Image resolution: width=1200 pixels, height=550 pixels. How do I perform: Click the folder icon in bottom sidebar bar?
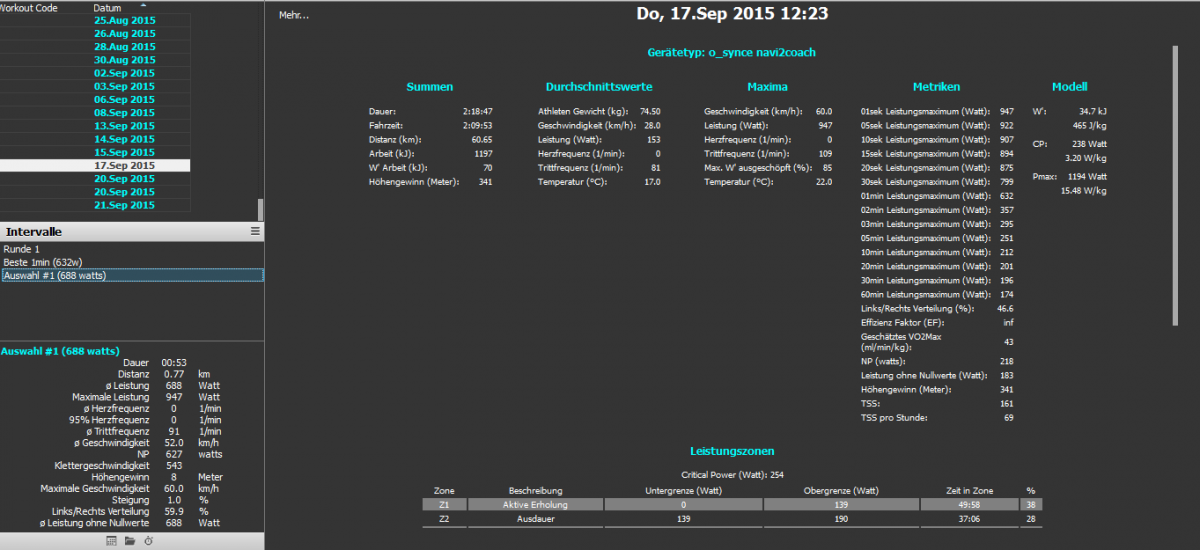(x=130, y=541)
